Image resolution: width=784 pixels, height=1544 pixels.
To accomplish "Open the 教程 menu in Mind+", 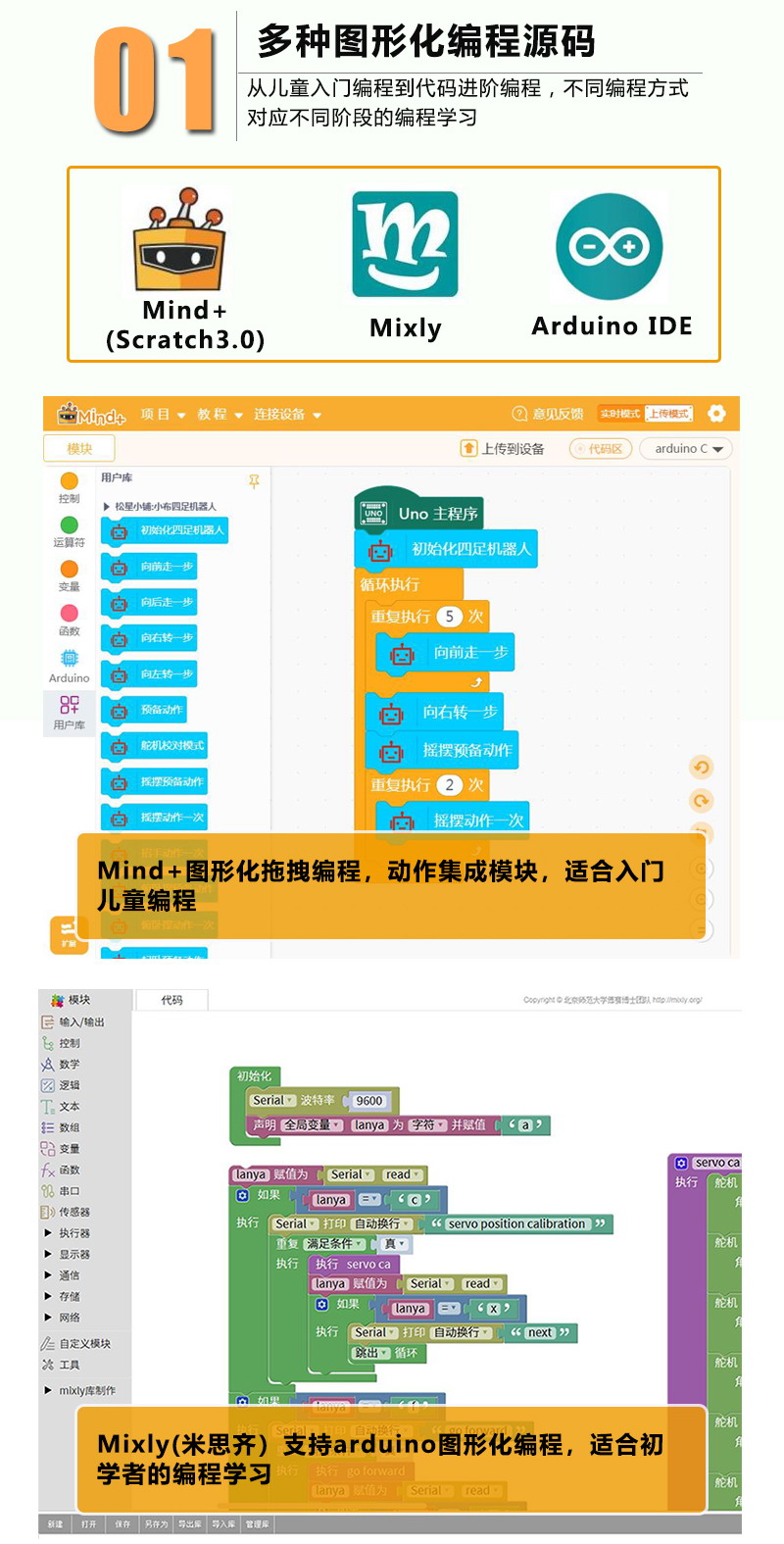I will [220, 415].
